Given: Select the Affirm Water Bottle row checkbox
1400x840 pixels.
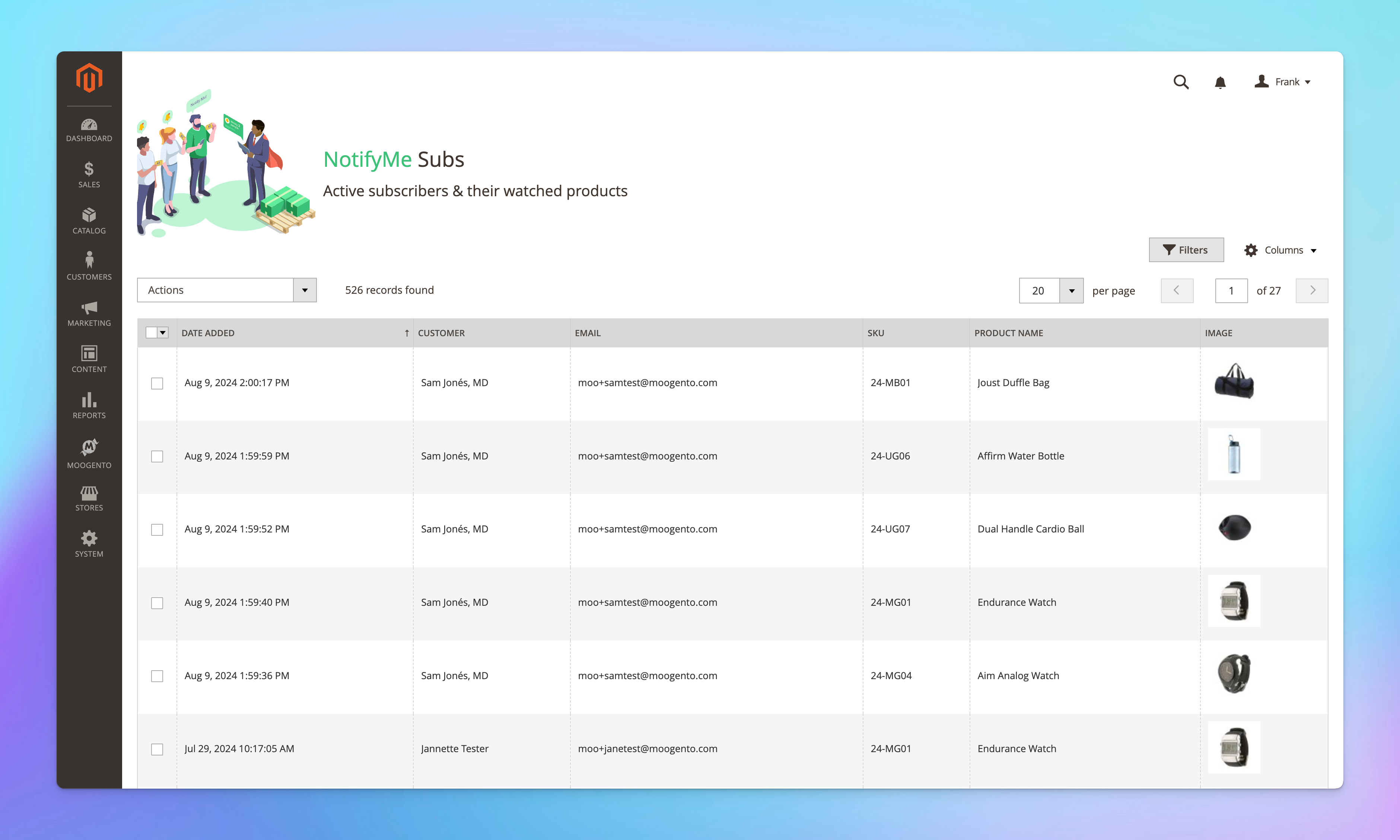Looking at the screenshot, I should point(157,456).
